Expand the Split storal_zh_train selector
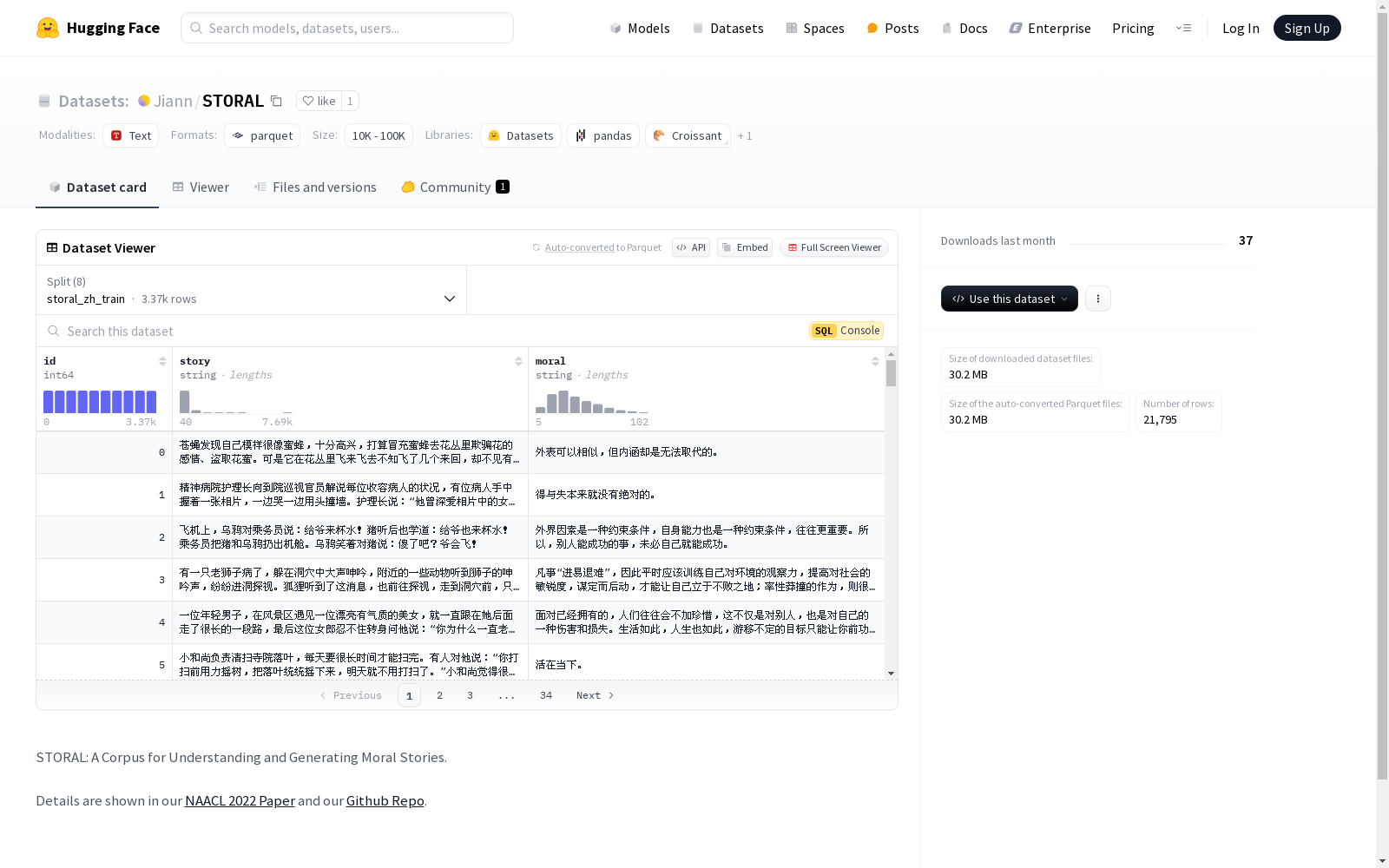This screenshot has width=1389, height=868. (252, 290)
